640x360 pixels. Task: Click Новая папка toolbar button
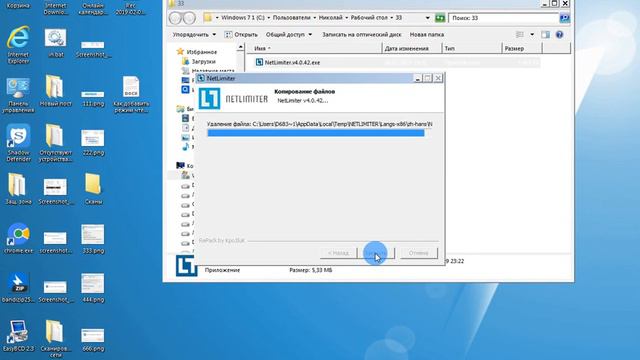pos(427,35)
